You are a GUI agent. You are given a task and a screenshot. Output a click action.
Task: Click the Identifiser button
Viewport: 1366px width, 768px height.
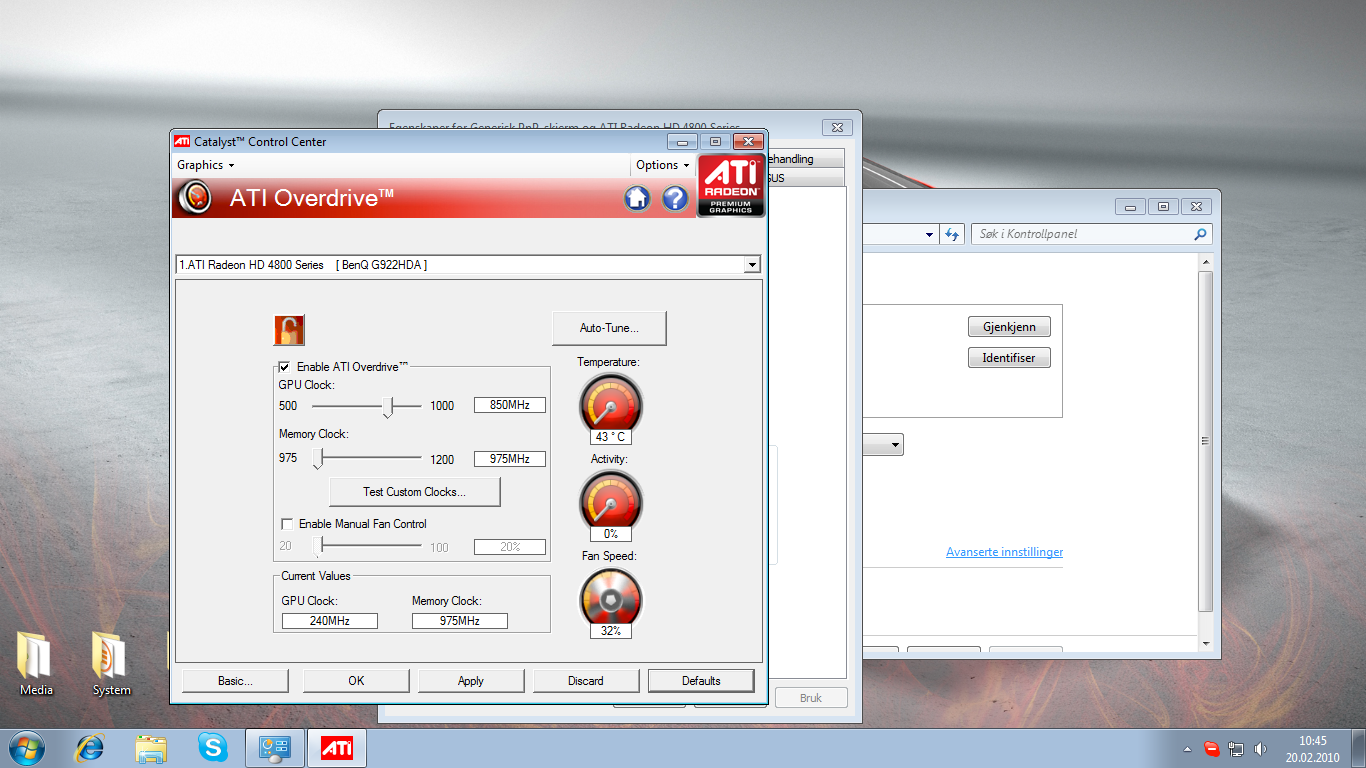coord(1009,357)
